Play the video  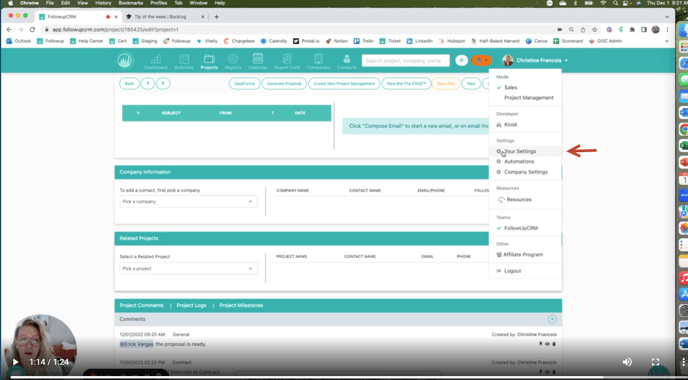tap(15, 362)
